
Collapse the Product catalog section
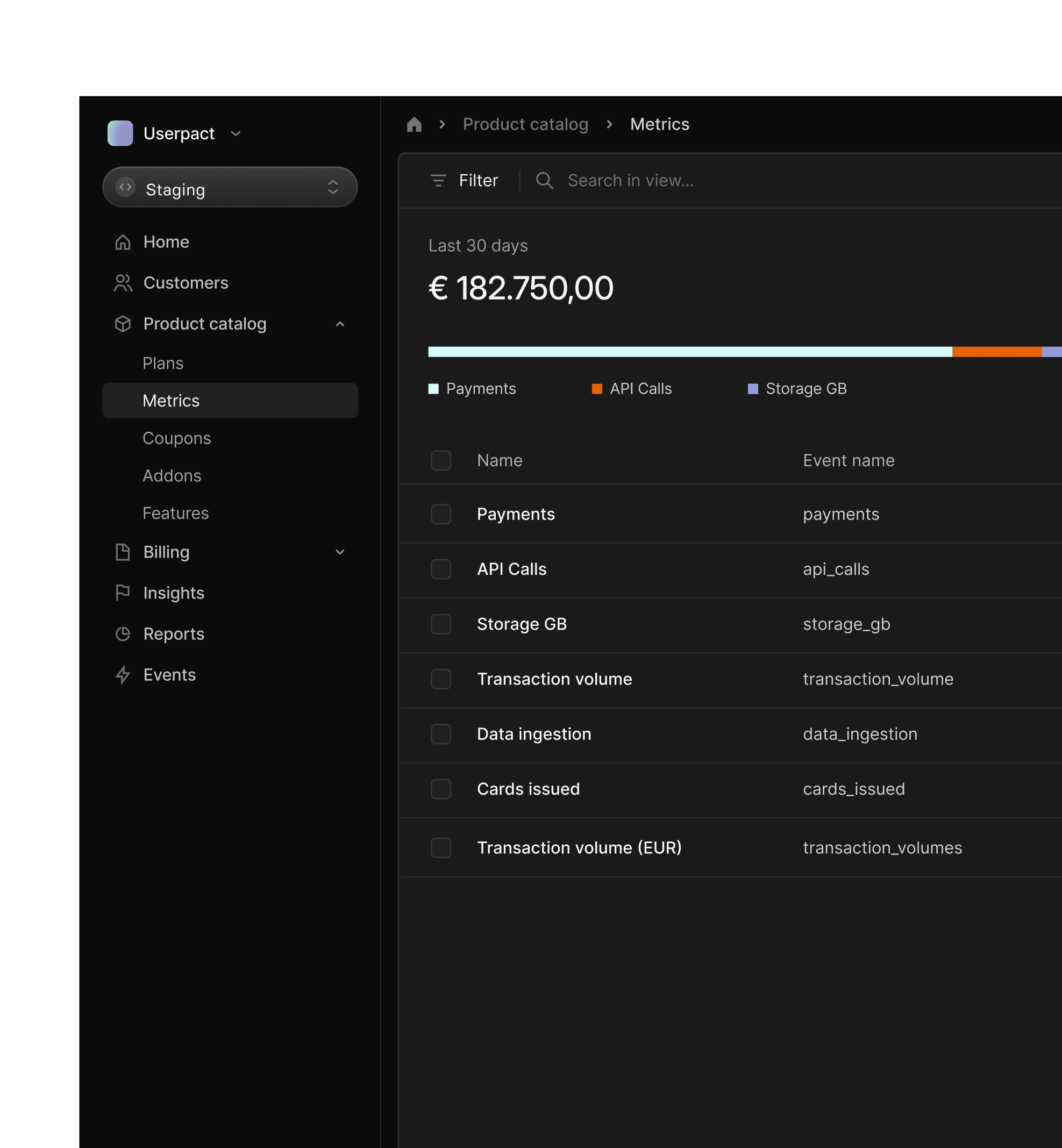tap(340, 324)
